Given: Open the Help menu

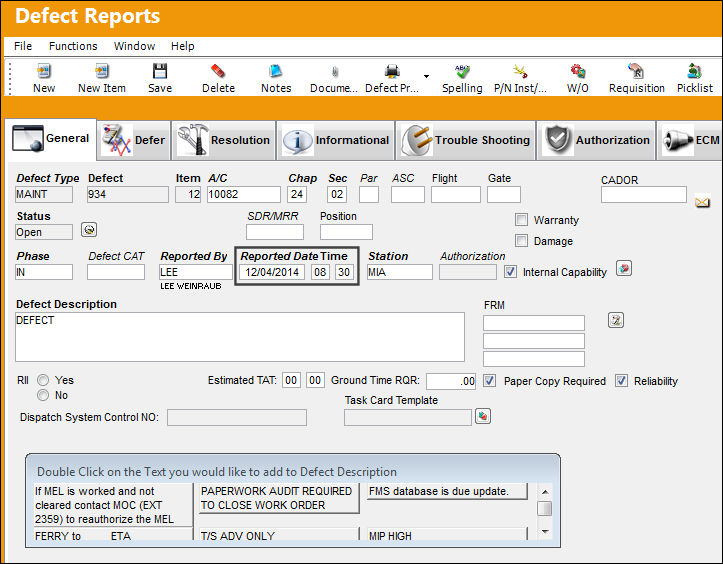Looking at the screenshot, I should 183,46.
